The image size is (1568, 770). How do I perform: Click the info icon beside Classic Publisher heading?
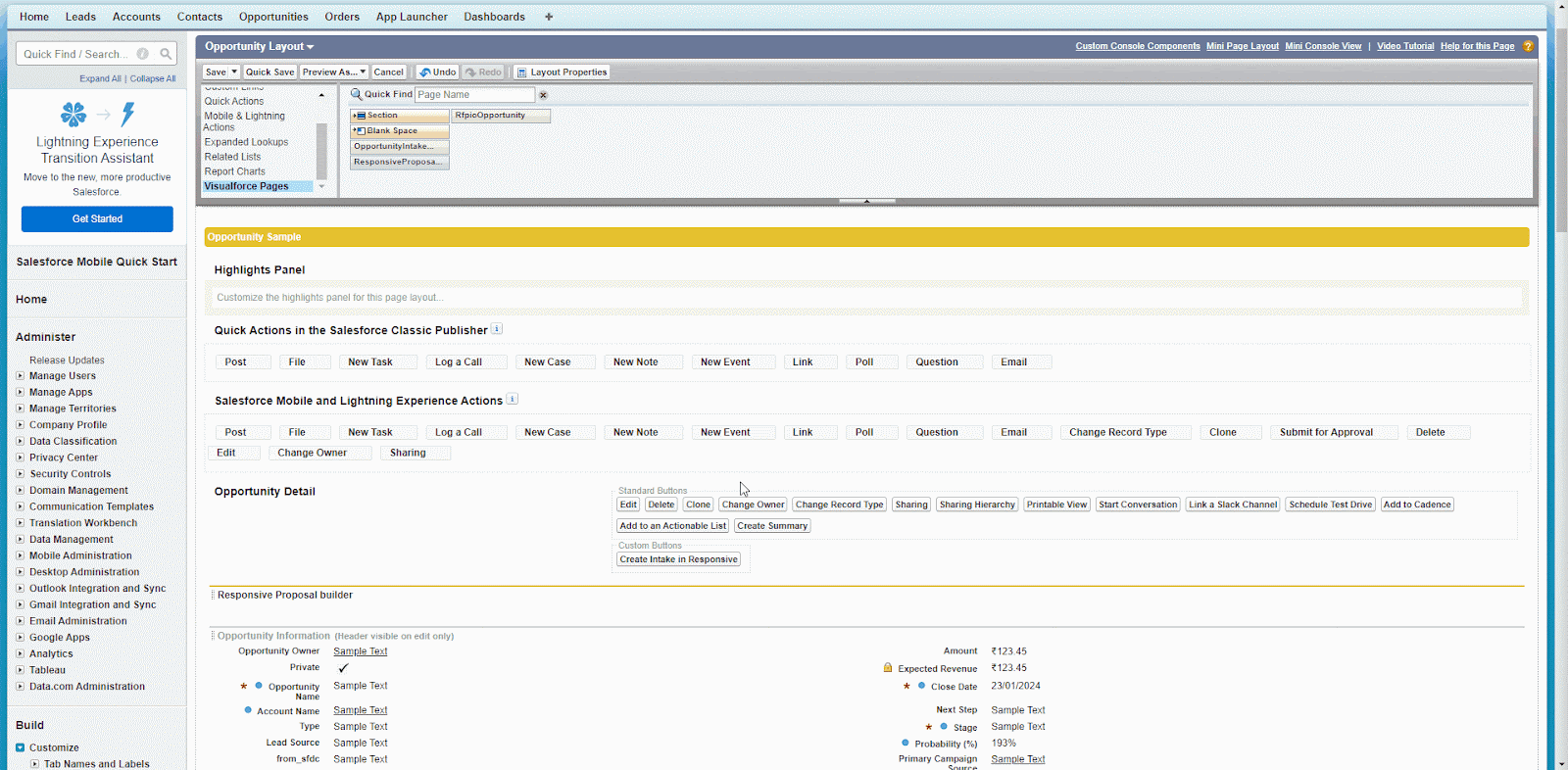(x=497, y=329)
